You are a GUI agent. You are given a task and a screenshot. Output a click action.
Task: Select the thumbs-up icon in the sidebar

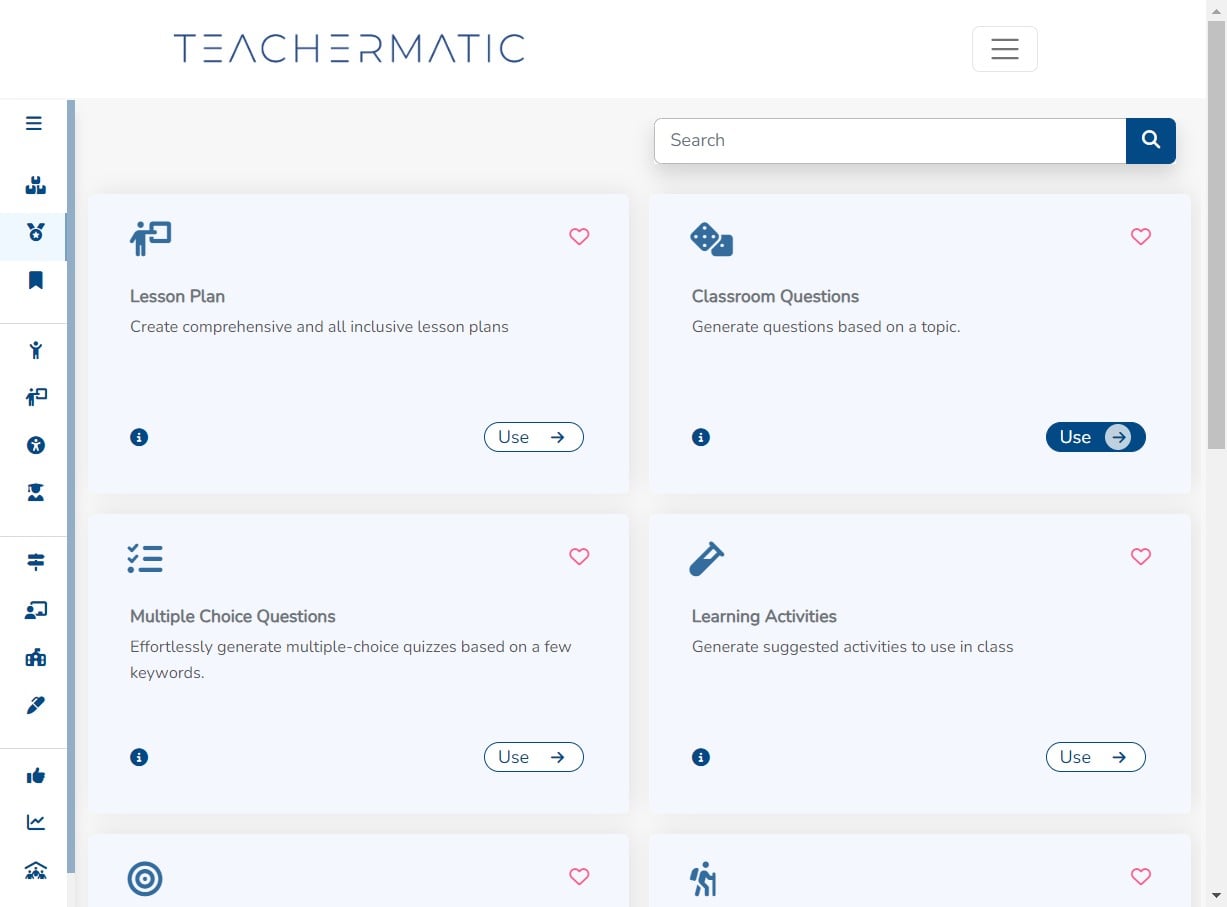pos(36,776)
